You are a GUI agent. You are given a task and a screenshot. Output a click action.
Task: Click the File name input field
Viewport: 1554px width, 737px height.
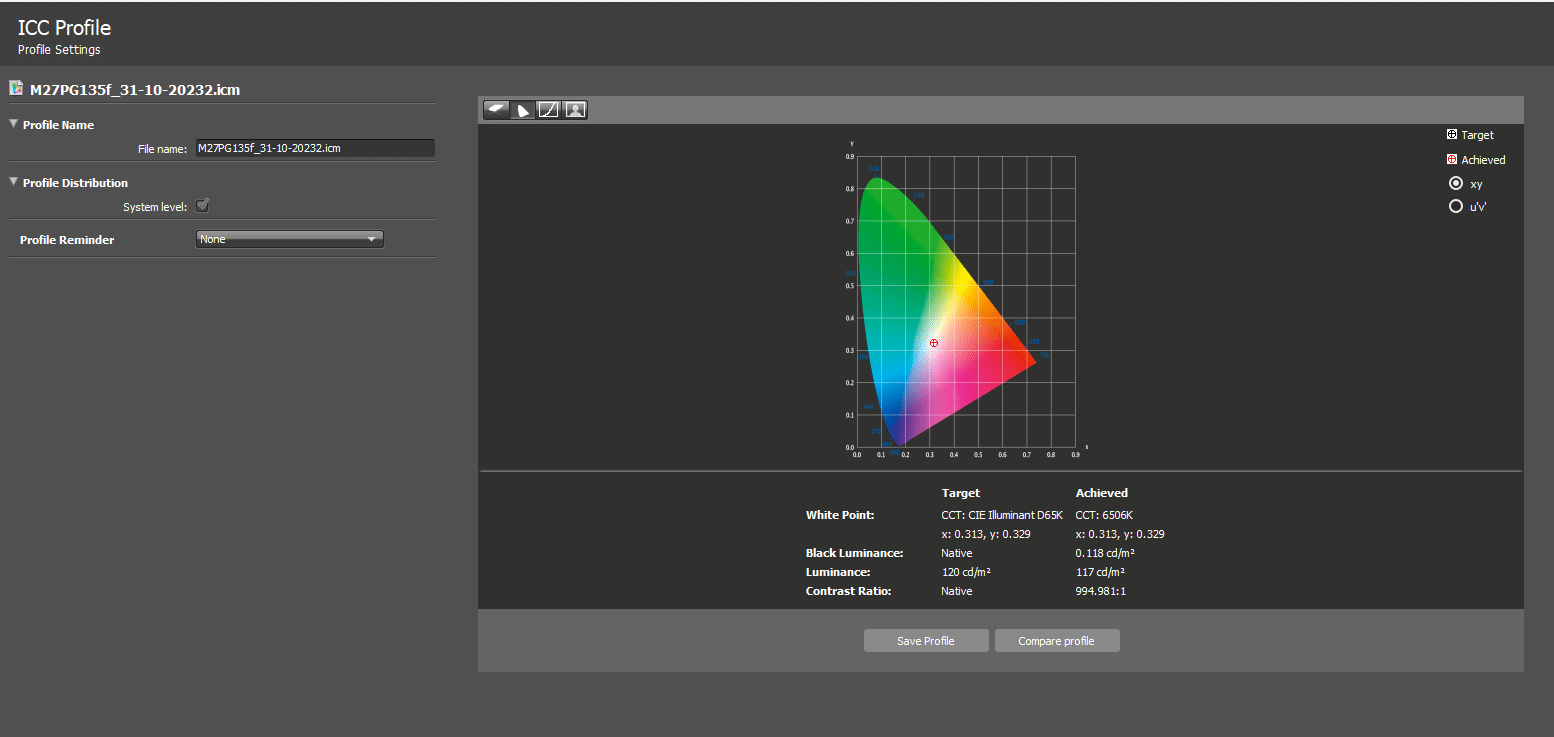click(315, 147)
